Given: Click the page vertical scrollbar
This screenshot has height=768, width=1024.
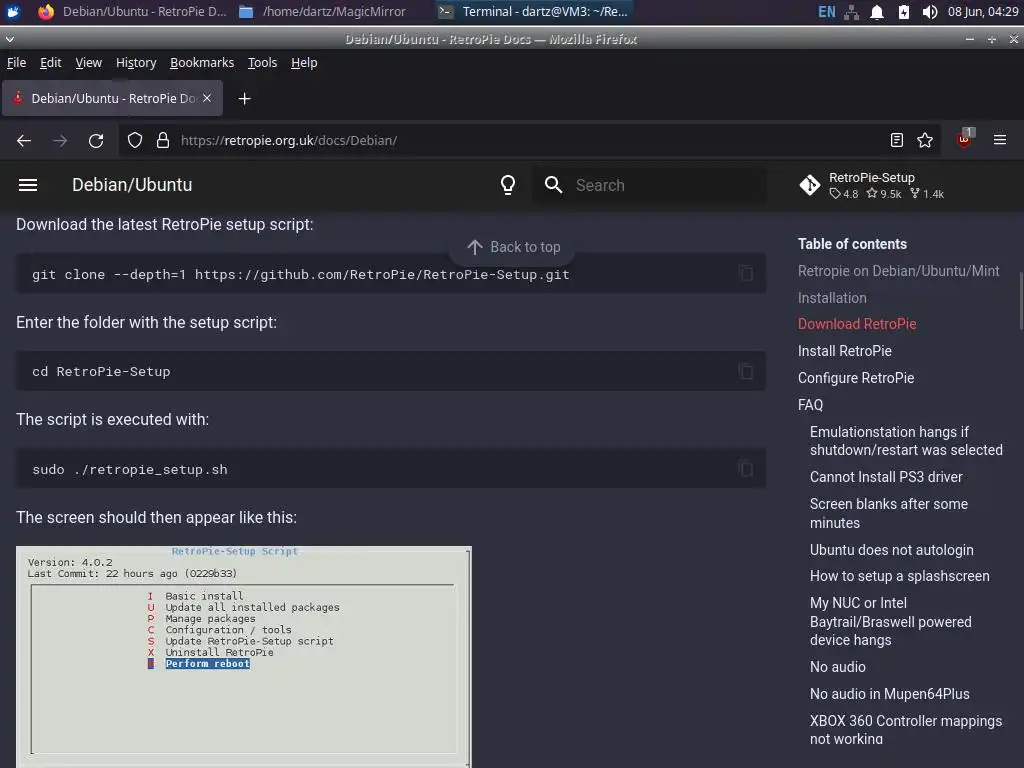Looking at the screenshot, I should click(1020, 301).
